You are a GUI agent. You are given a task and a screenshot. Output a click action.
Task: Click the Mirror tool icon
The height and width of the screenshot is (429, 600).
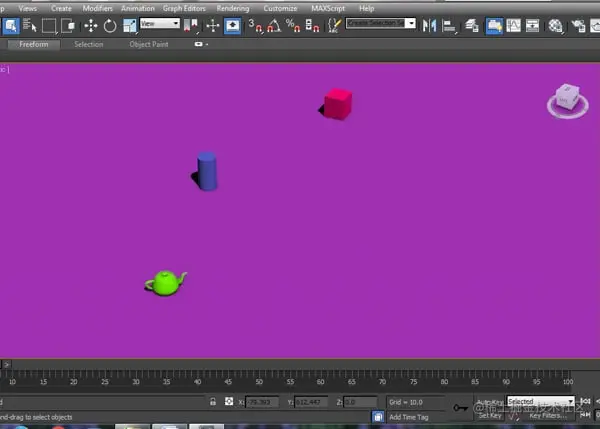[x=429, y=26]
